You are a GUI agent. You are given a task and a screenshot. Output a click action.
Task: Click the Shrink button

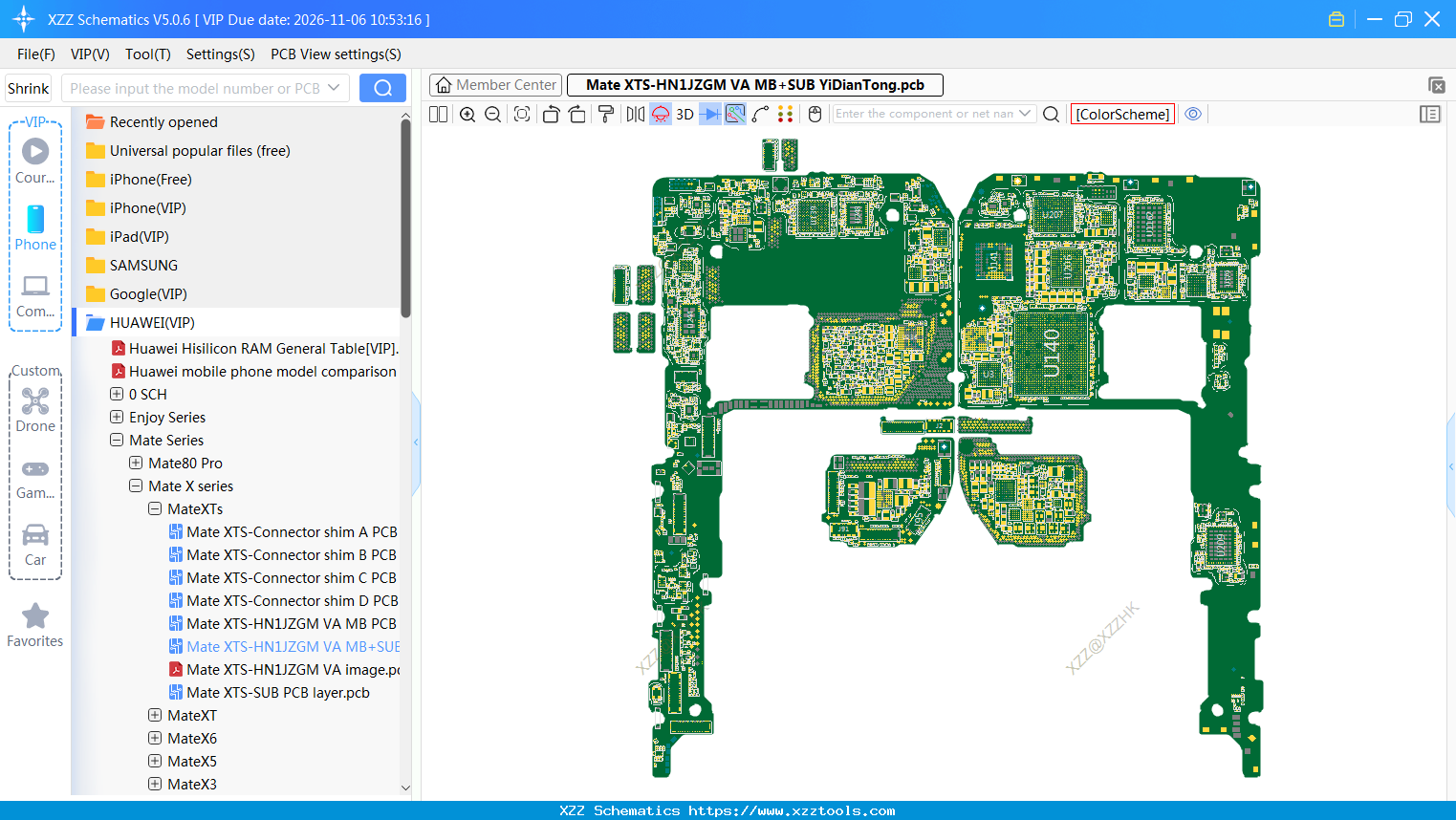pos(29,88)
